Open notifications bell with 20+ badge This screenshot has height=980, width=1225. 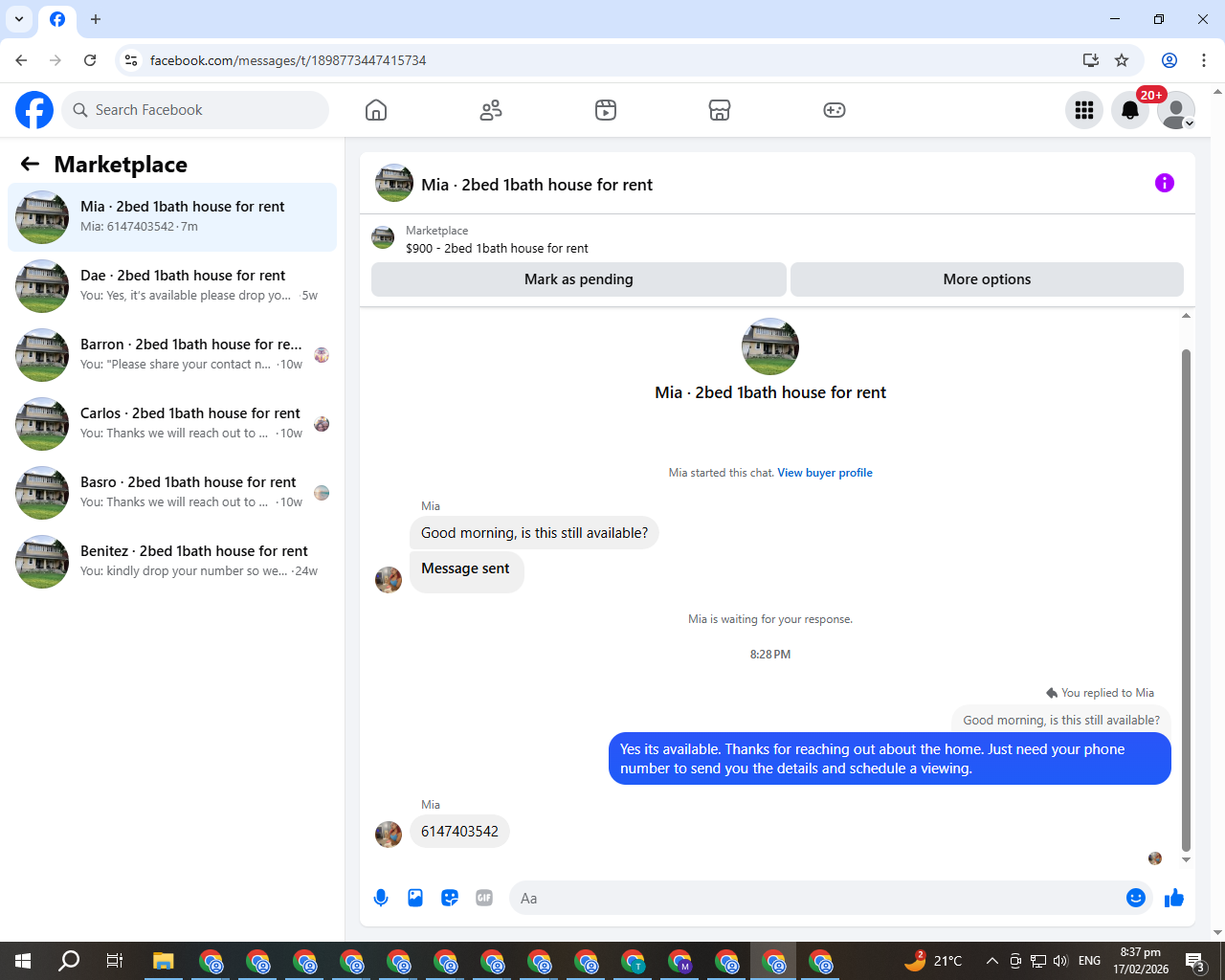[1130, 110]
